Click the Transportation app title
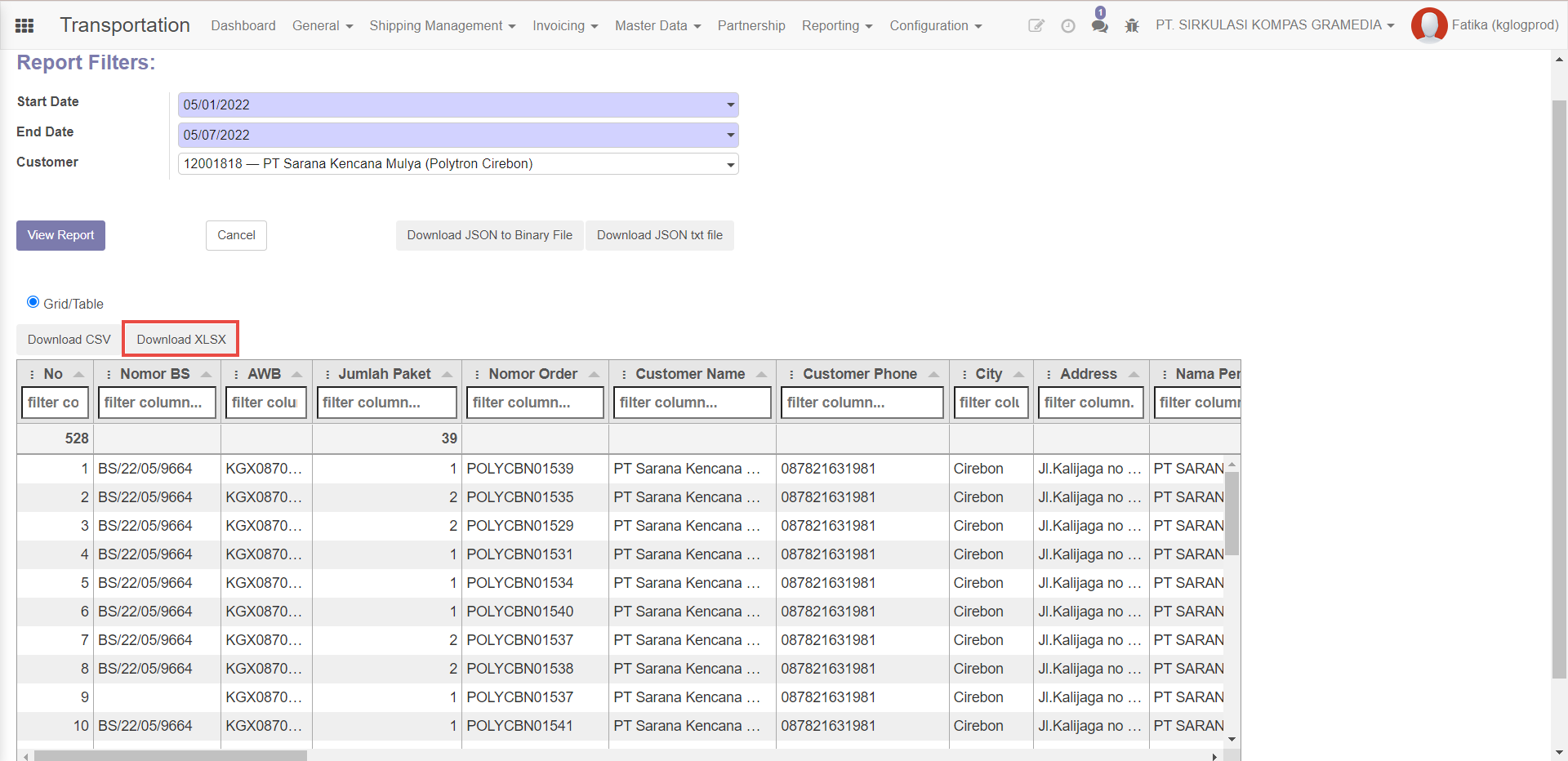1568x761 pixels. click(x=125, y=25)
